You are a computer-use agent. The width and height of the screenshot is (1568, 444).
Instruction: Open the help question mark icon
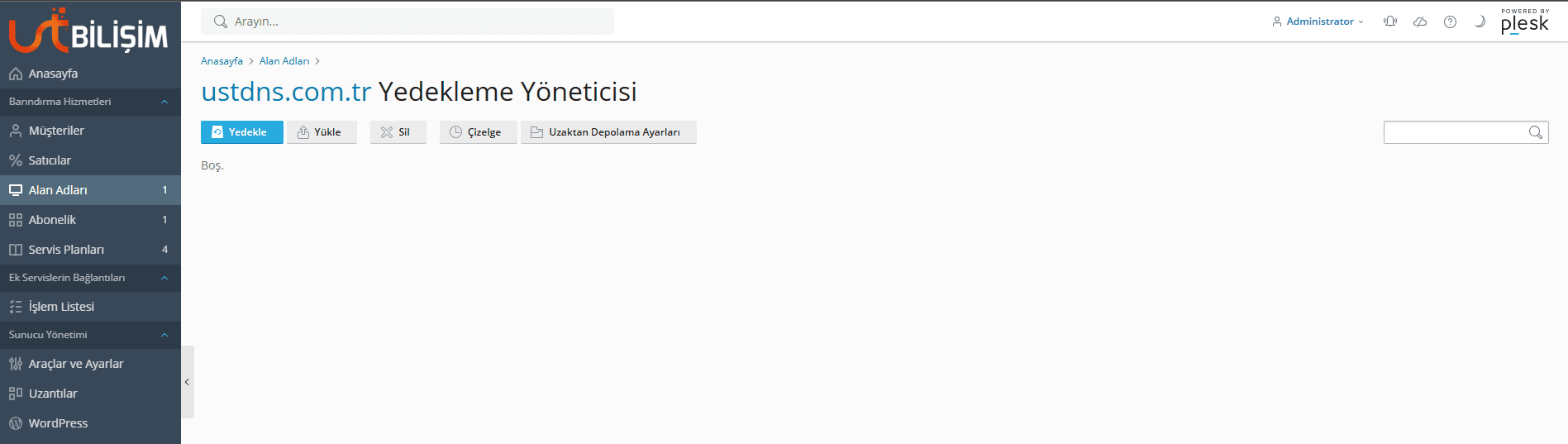1450,21
